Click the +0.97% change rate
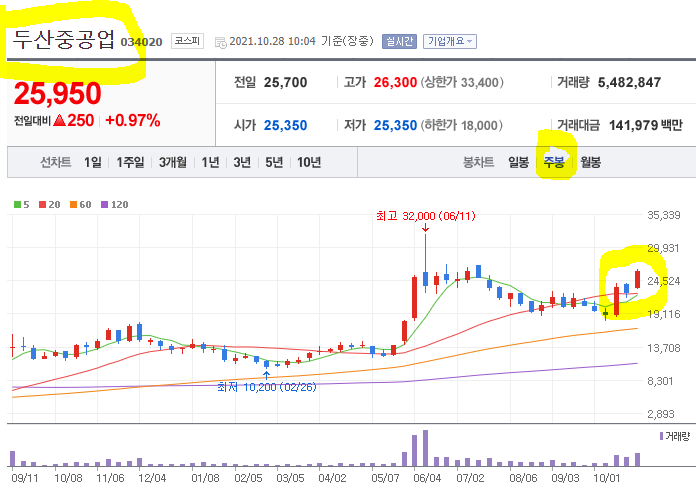Image resolution: width=696 pixels, height=492 pixels. click(x=133, y=120)
